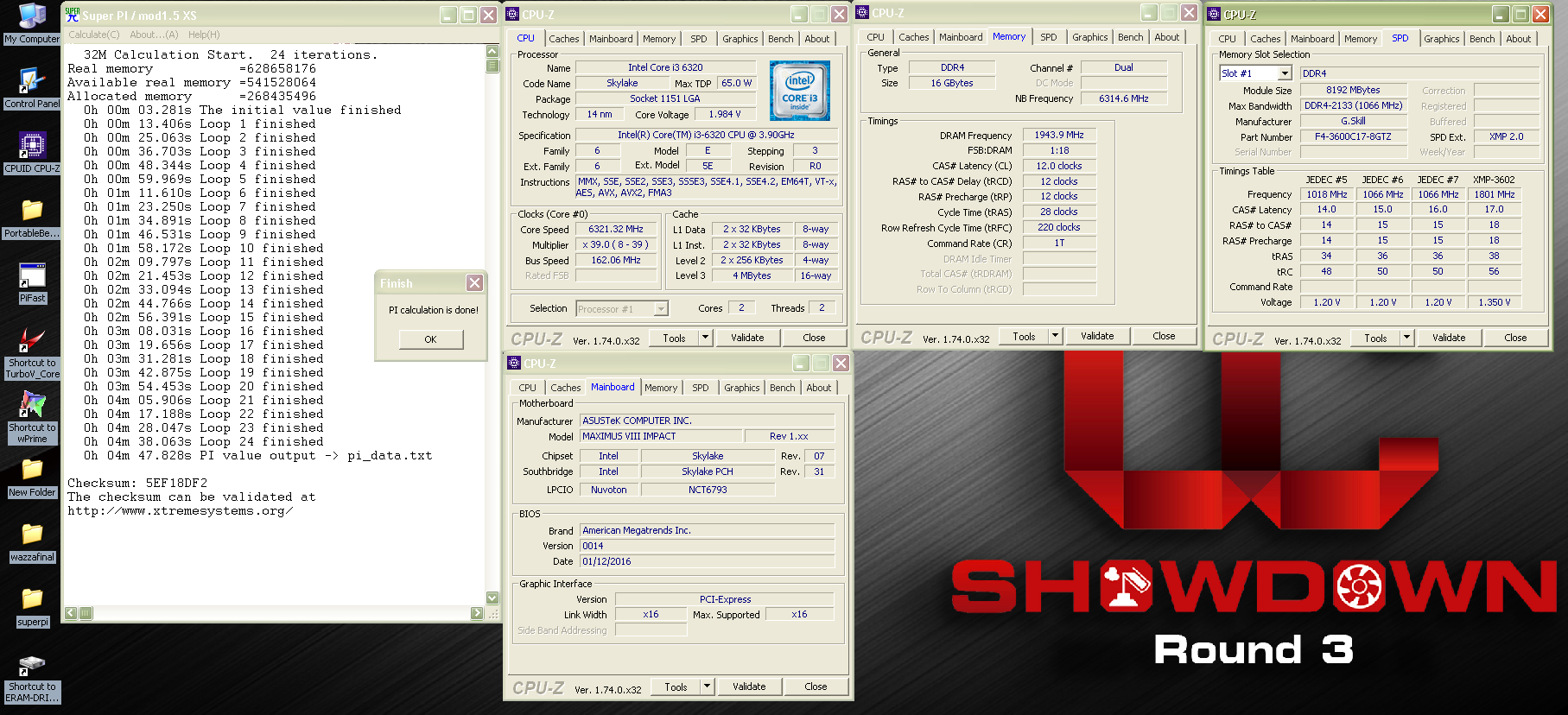Click the DRAM frequency value "1943.9 MHz"
The height and width of the screenshot is (715, 1568).
(x=1059, y=135)
